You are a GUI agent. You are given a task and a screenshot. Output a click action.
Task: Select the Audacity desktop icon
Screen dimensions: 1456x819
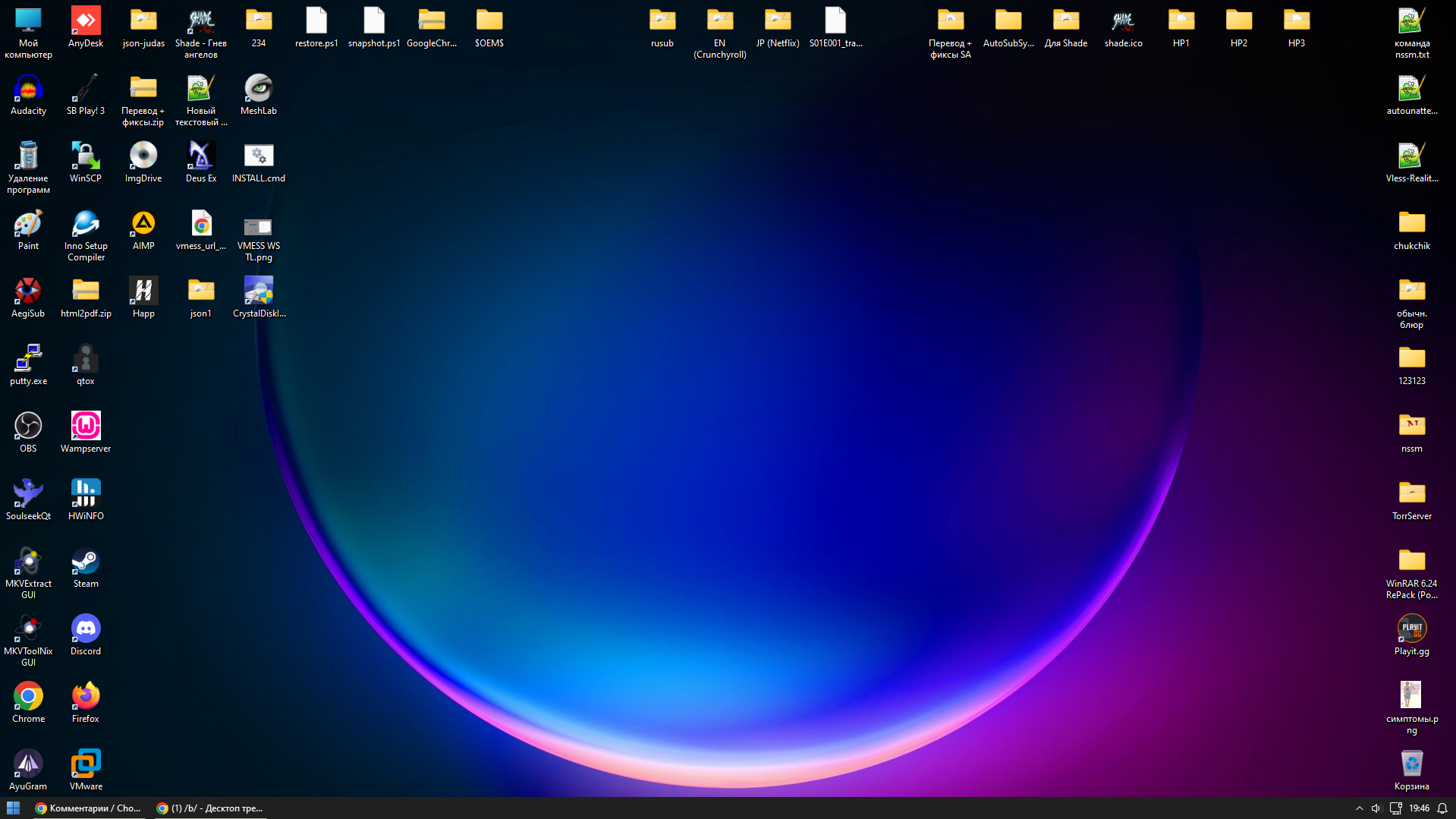coord(28,90)
